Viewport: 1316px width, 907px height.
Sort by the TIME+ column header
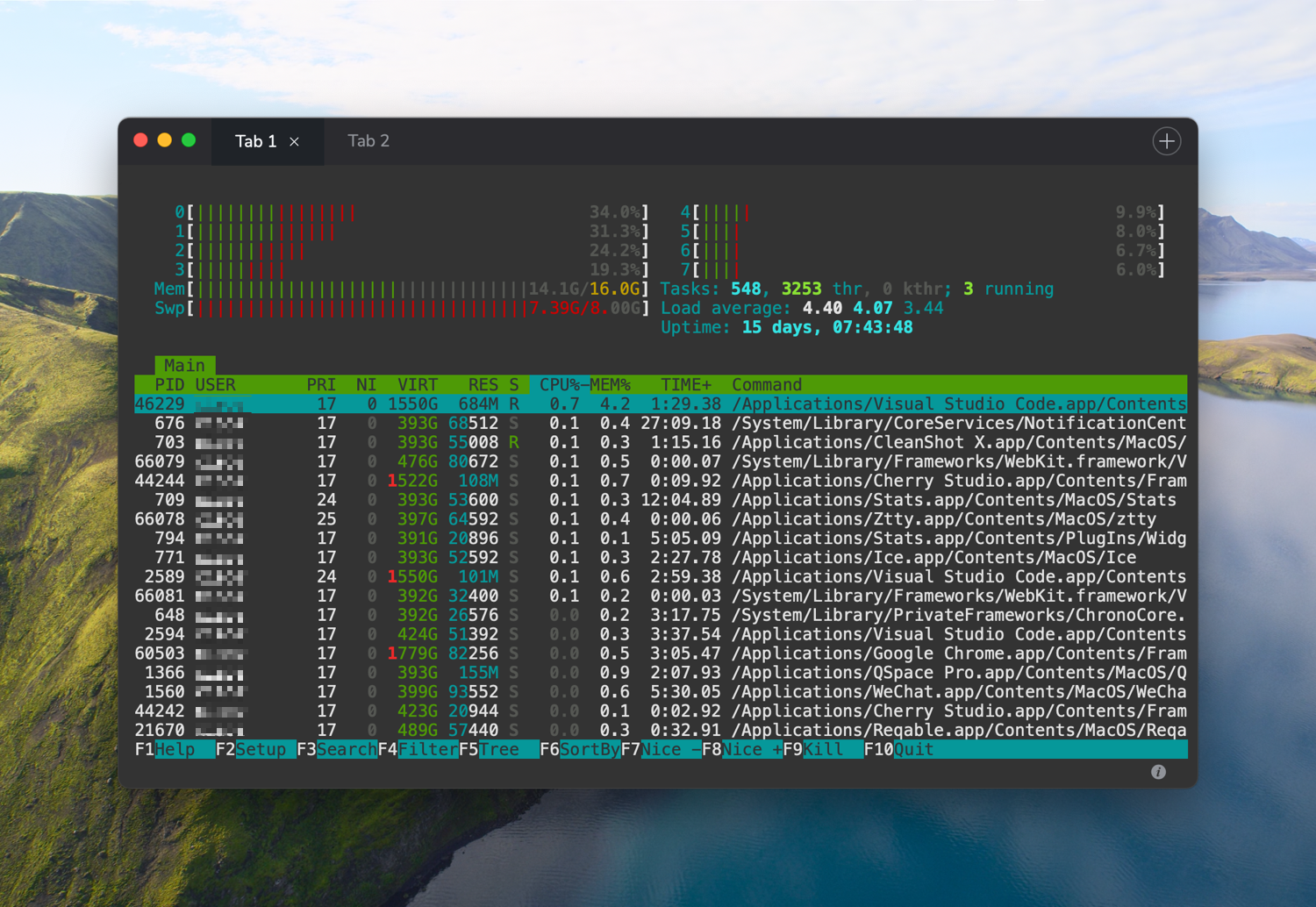685,385
